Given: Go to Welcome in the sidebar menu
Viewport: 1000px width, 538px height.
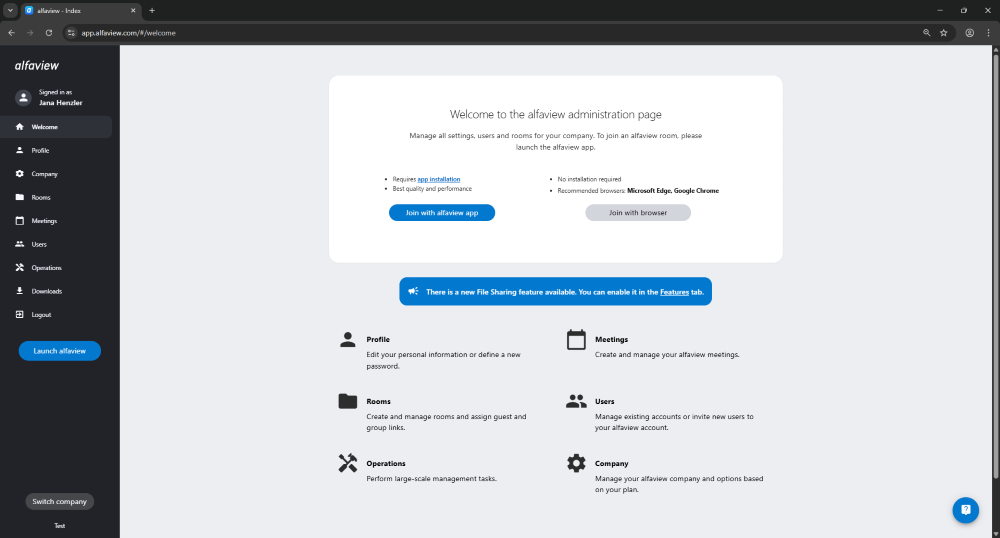Looking at the screenshot, I should [x=45, y=127].
